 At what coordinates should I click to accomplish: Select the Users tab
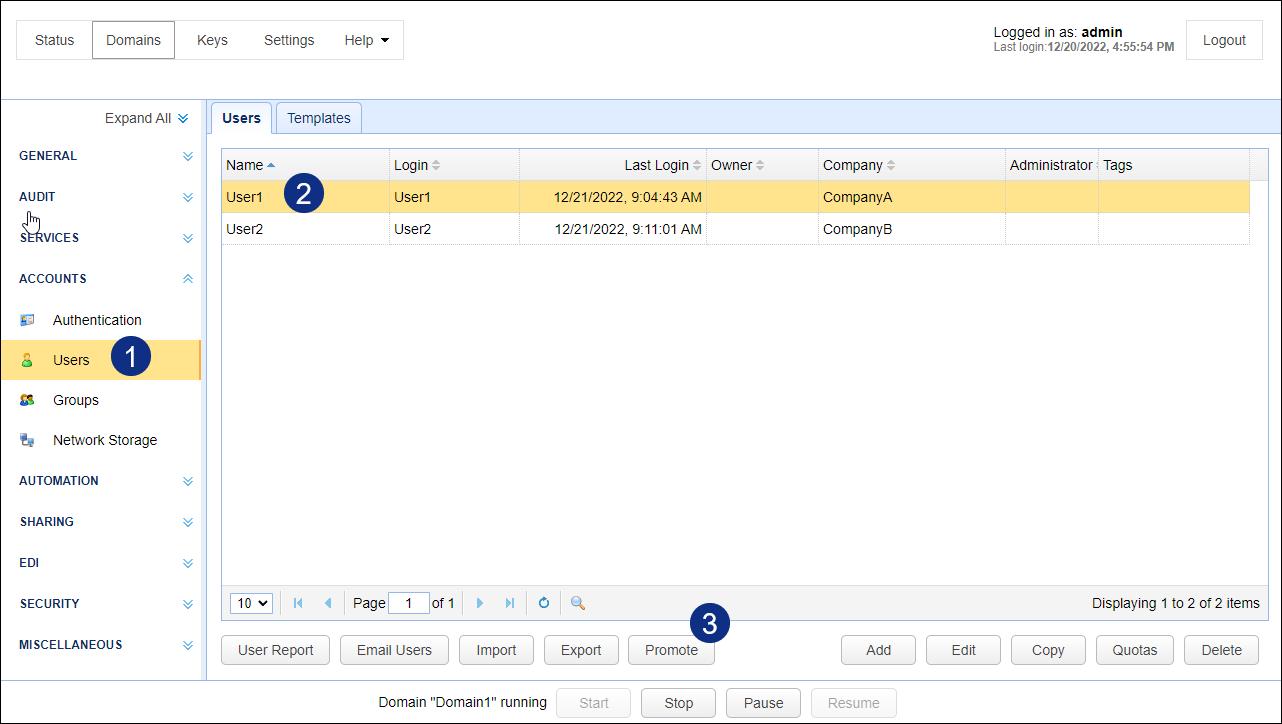click(x=241, y=118)
